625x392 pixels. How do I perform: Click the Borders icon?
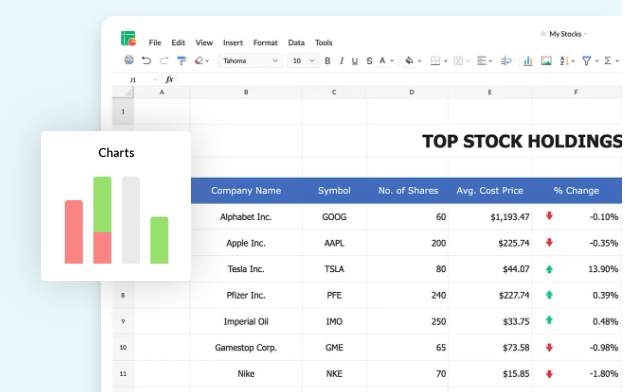(x=435, y=61)
